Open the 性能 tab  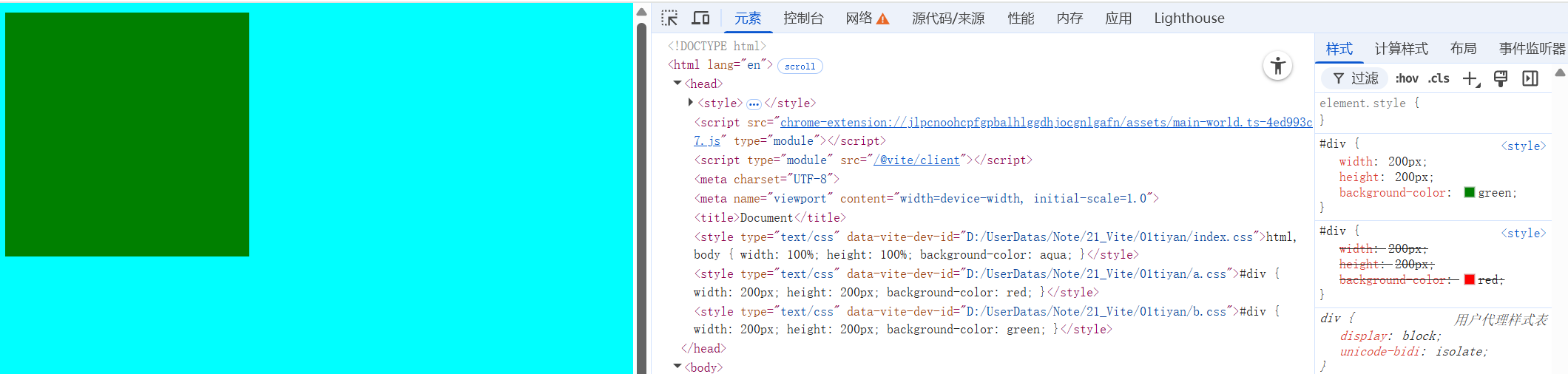coord(1021,18)
